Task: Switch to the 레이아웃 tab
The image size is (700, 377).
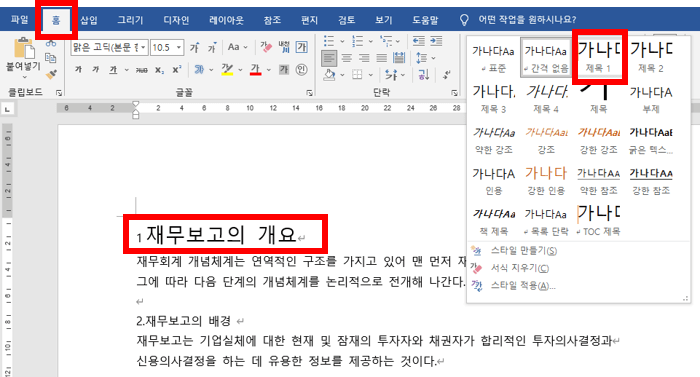Action: (227, 20)
